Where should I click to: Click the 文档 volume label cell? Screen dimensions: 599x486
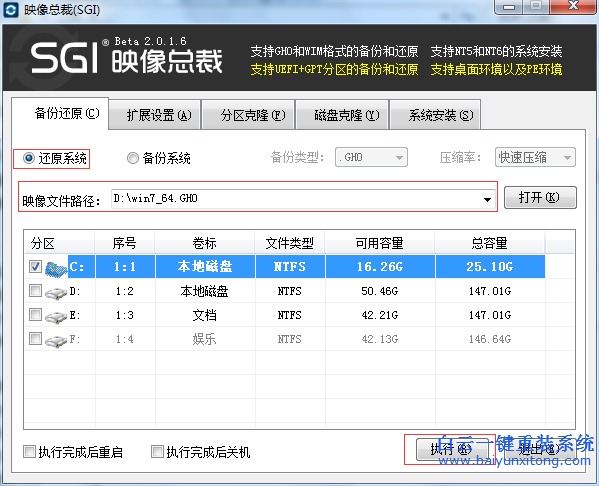tap(205, 315)
